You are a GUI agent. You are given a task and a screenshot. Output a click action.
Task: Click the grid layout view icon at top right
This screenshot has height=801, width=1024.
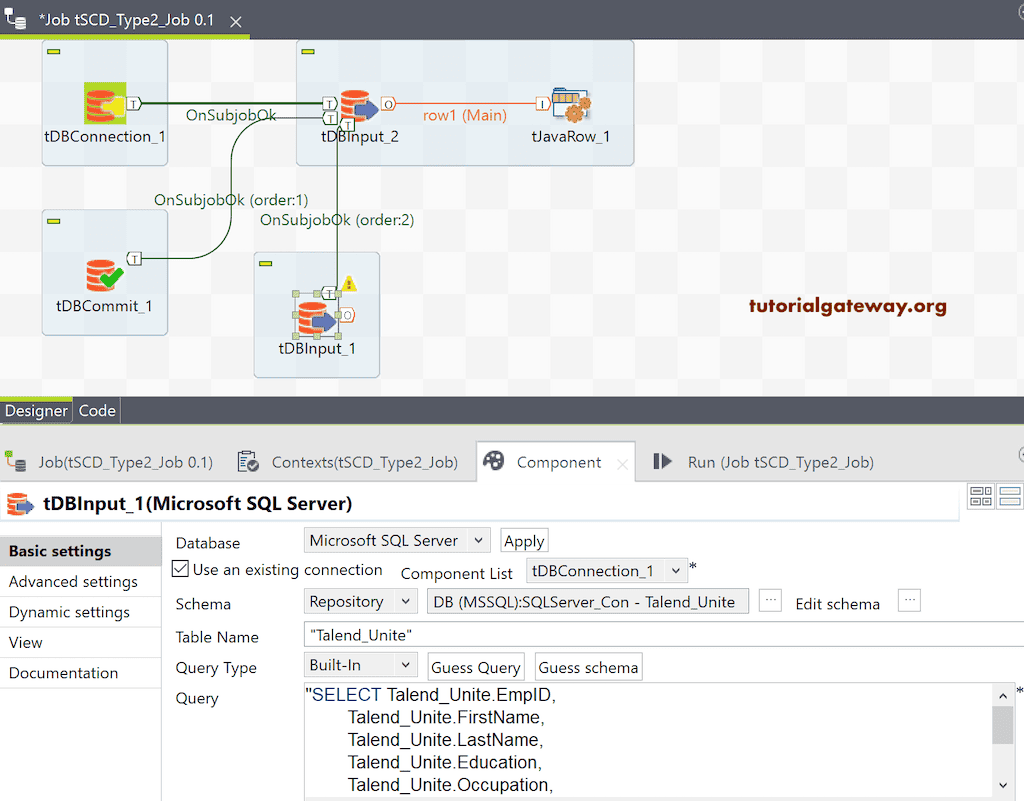click(x=981, y=496)
